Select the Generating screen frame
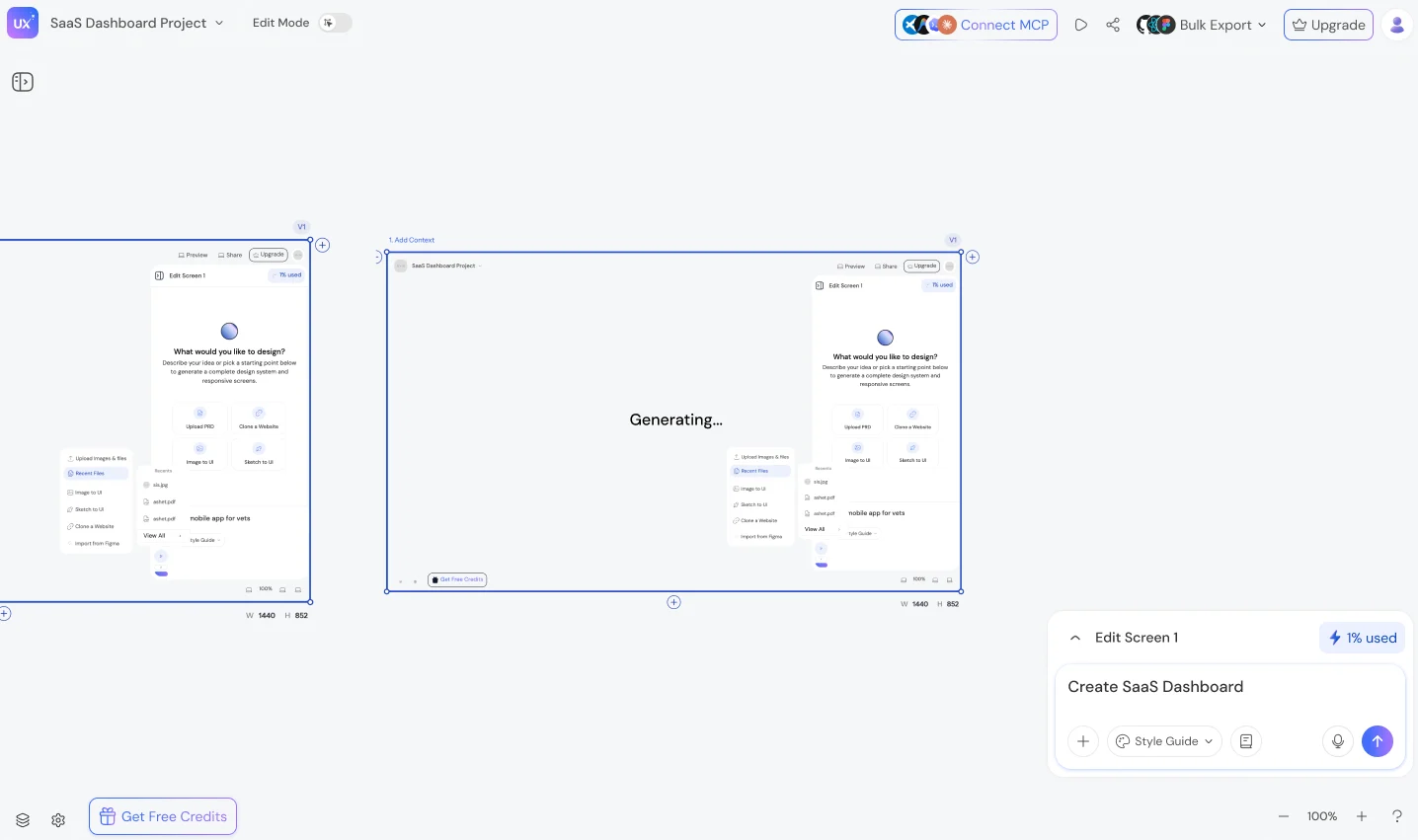This screenshot has height=840, width=1418. tap(673, 421)
